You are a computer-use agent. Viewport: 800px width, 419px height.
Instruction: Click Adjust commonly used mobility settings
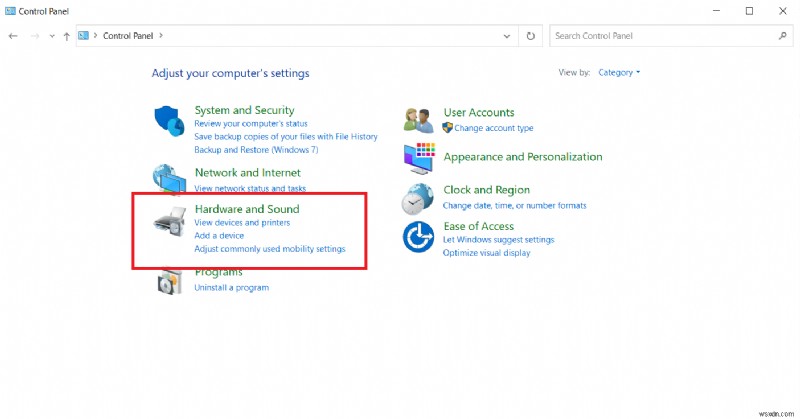click(x=269, y=248)
